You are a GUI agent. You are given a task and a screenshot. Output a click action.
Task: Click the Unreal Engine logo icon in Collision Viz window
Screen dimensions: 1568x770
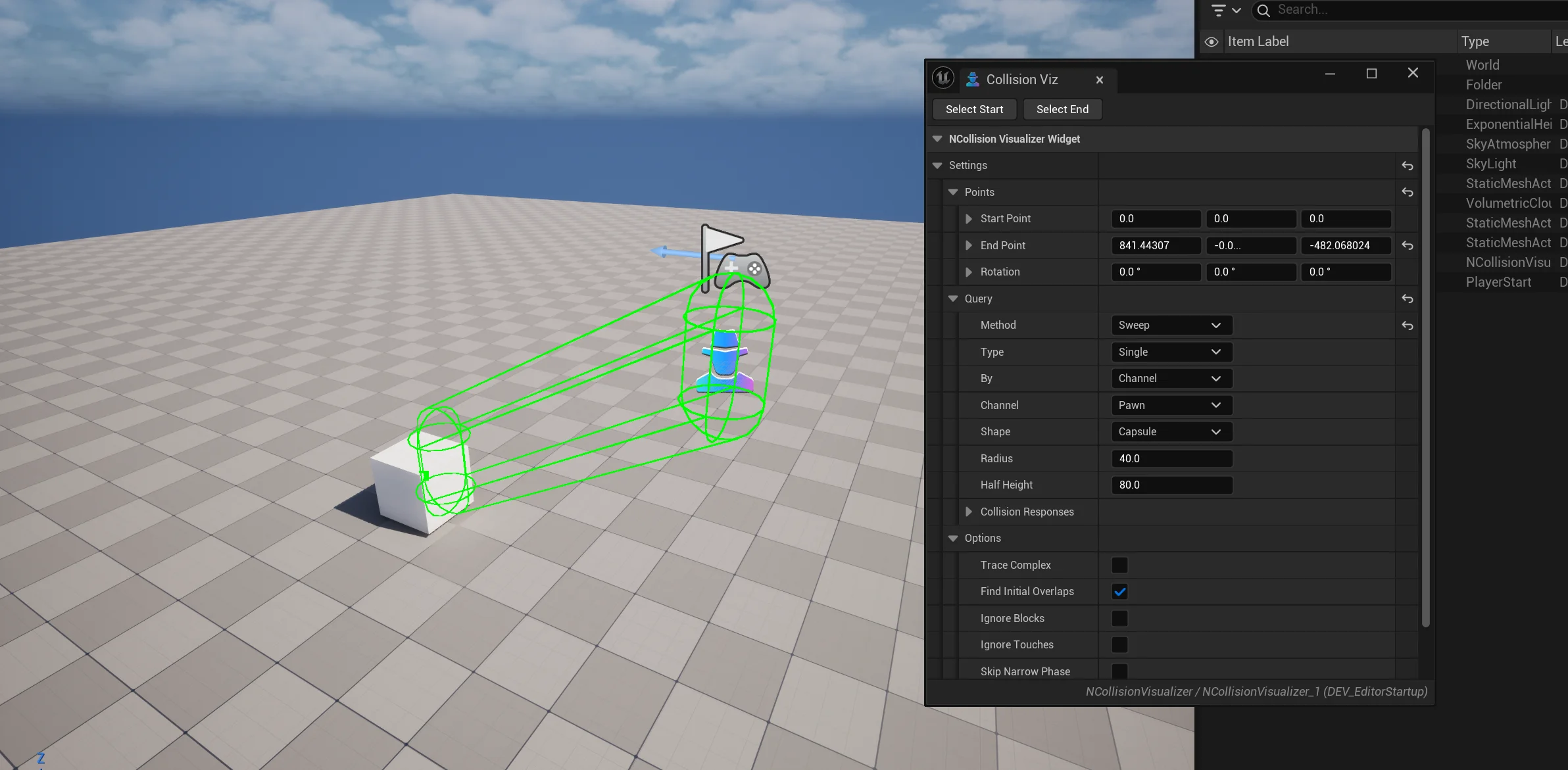tap(944, 77)
